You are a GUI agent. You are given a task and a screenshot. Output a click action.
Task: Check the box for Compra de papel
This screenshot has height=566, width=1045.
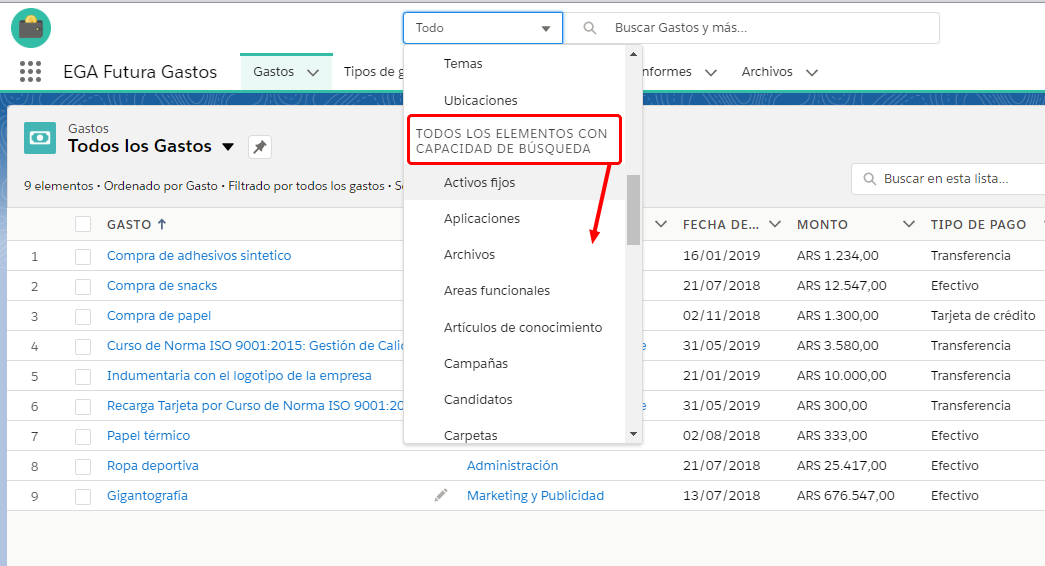coord(83,316)
